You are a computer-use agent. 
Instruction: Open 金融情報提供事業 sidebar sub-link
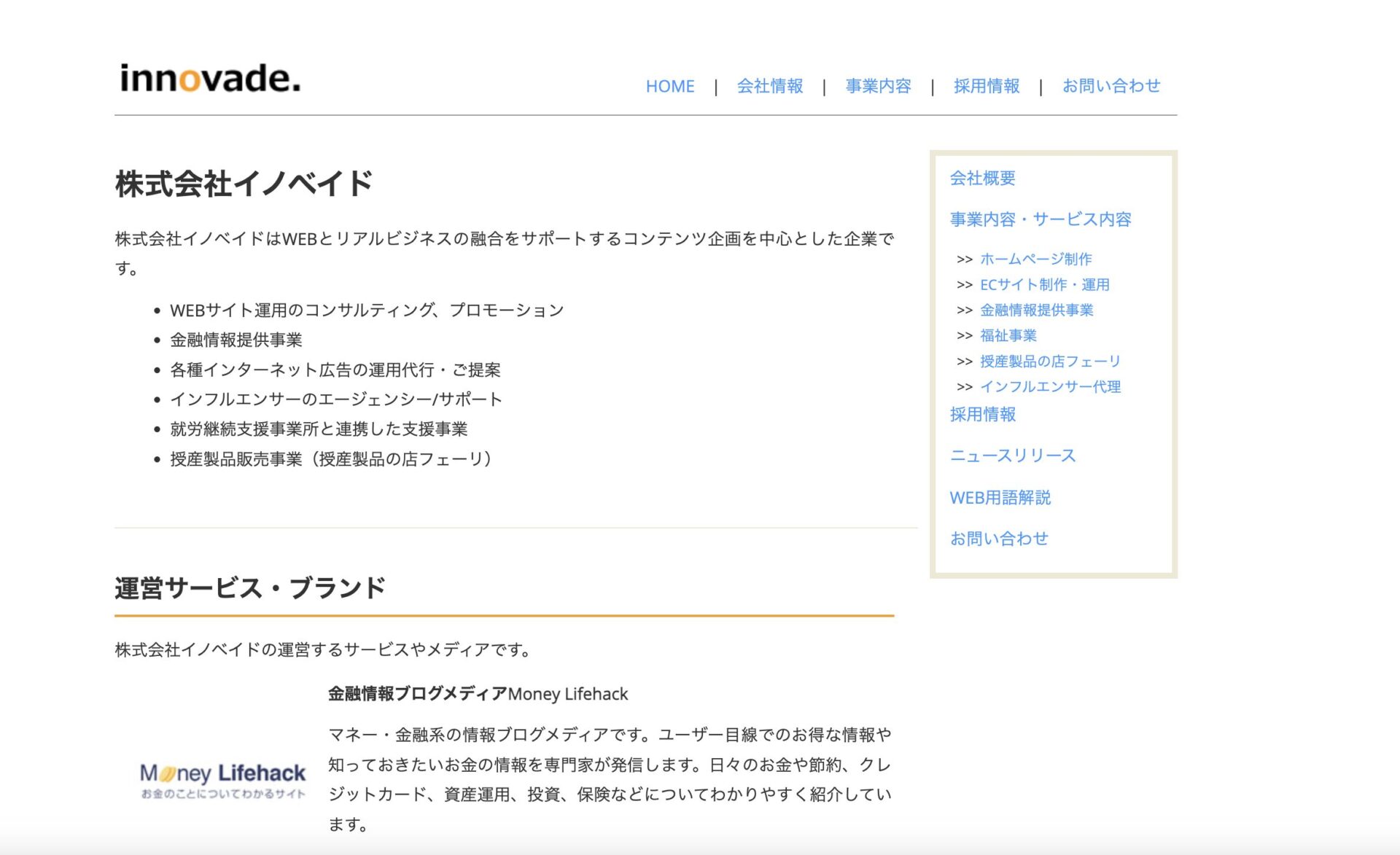pyautogui.click(x=1036, y=310)
